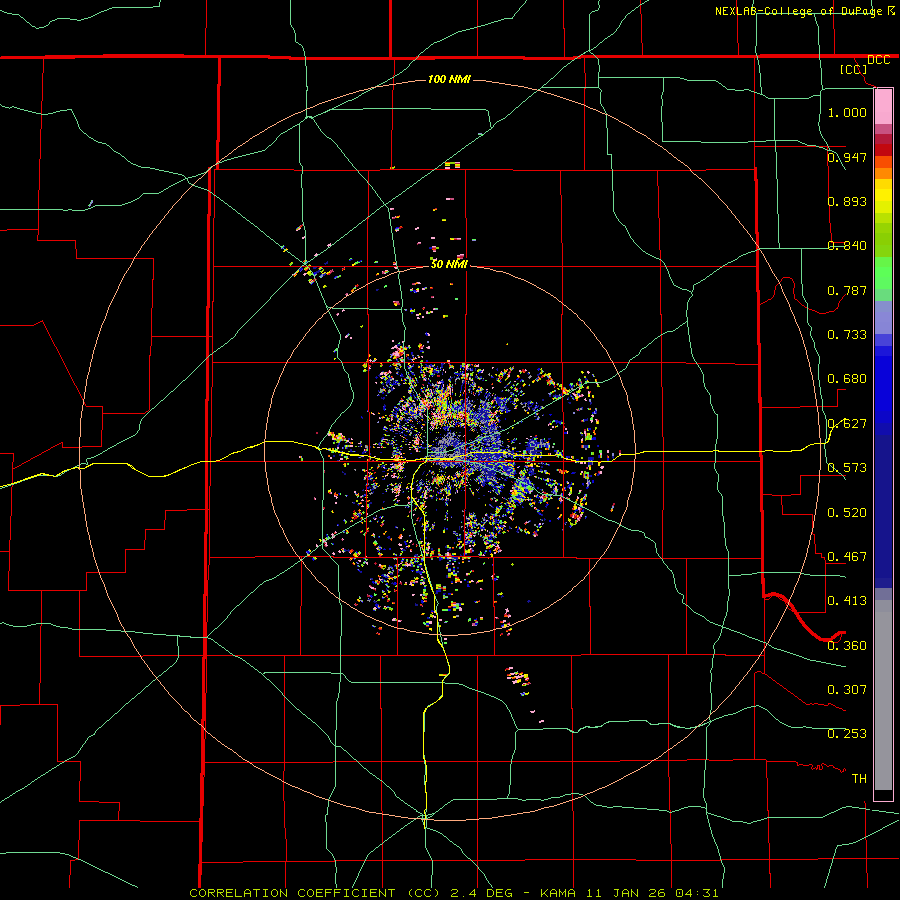Select the 0.467 legend value
This screenshot has width=900, height=900.
tap(847, 557)
